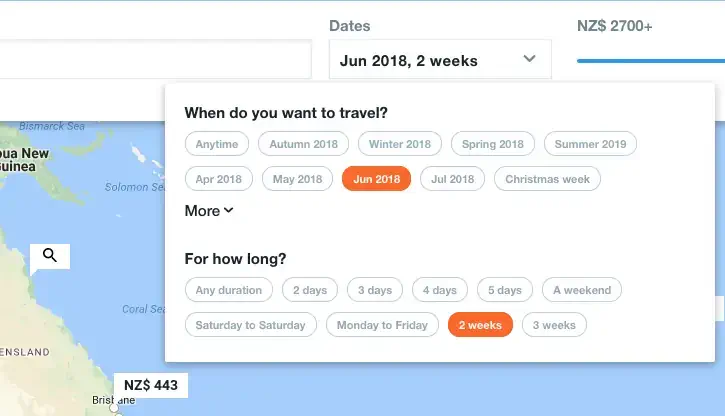
Task: Choose the A weekend duration option
Action: (x=582, y=290)
